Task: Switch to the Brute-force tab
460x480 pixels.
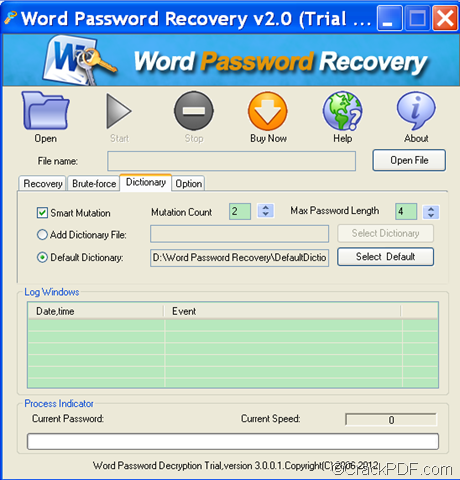Action: click(94, 183)
